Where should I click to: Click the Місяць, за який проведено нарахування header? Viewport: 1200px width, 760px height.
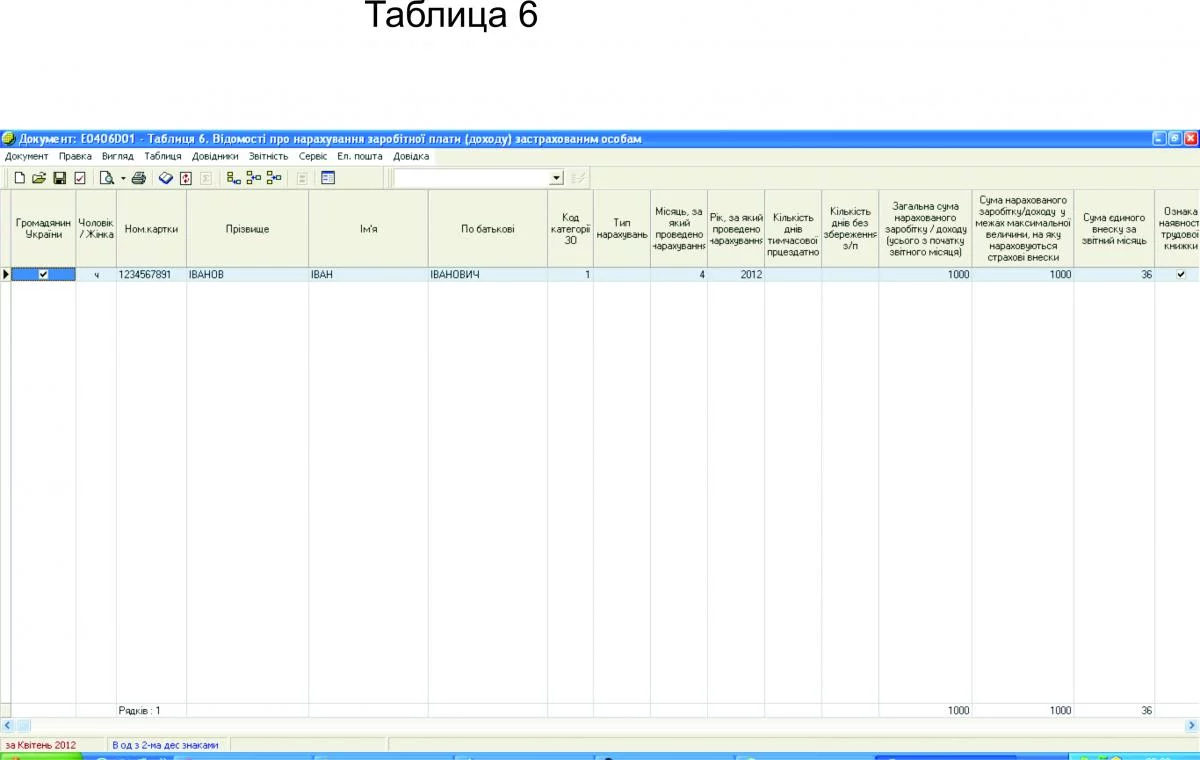pyautogui.click(x=679, y=229)
